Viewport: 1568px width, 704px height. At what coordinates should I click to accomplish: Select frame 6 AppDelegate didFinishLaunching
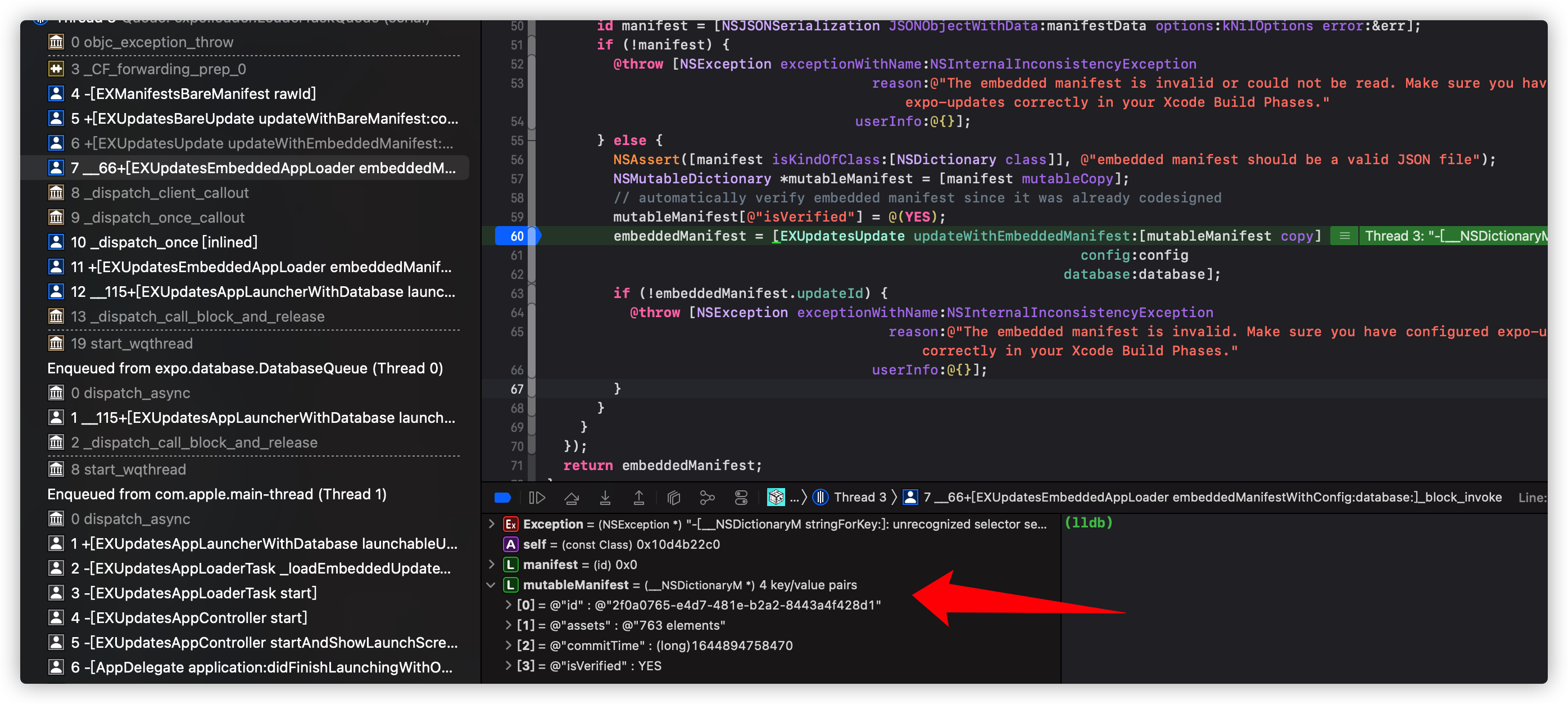(x=252, y=667)
